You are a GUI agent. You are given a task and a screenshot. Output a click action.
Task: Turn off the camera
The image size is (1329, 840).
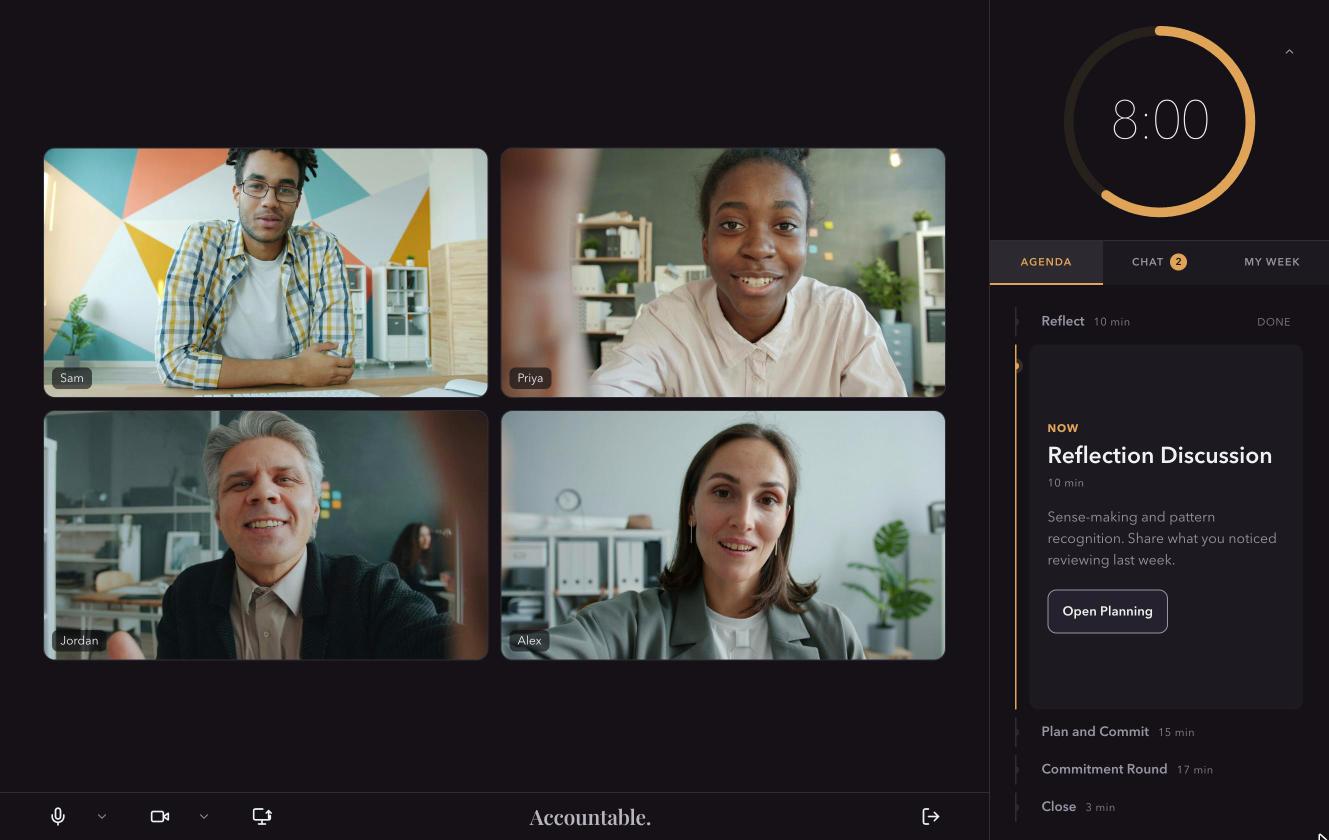point(160,816)
